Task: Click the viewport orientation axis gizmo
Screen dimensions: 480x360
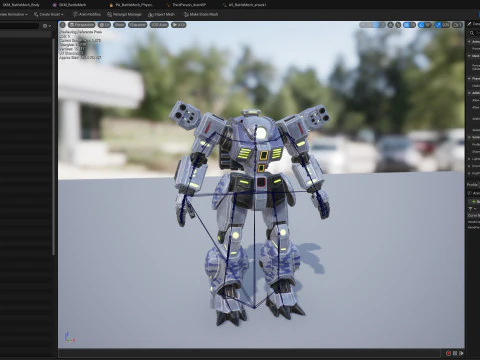Action: click(x=69, y=337)
